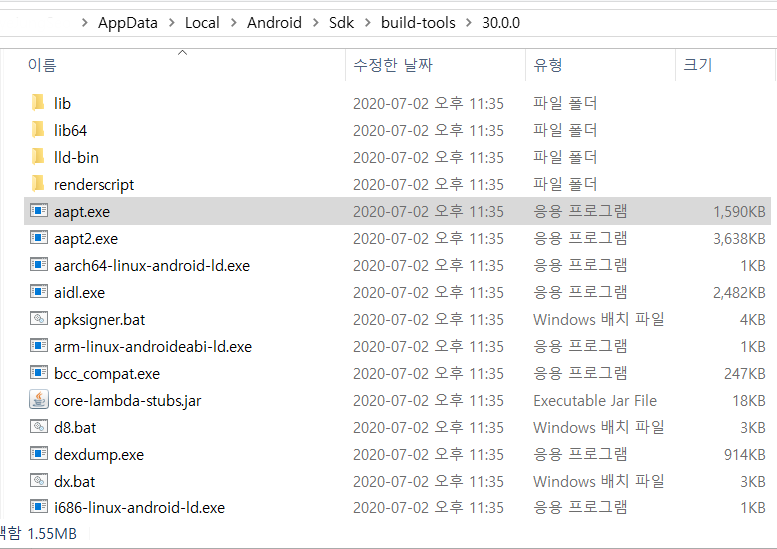Click the apksigner.bat batch file icon
The image size is (777, 549).
click(39, 319)
